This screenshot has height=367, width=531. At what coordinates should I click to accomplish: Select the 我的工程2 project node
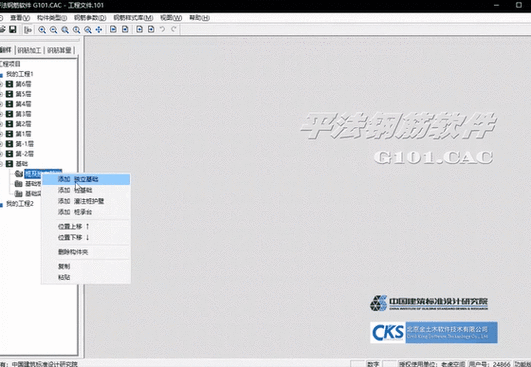tap(20, 204)
